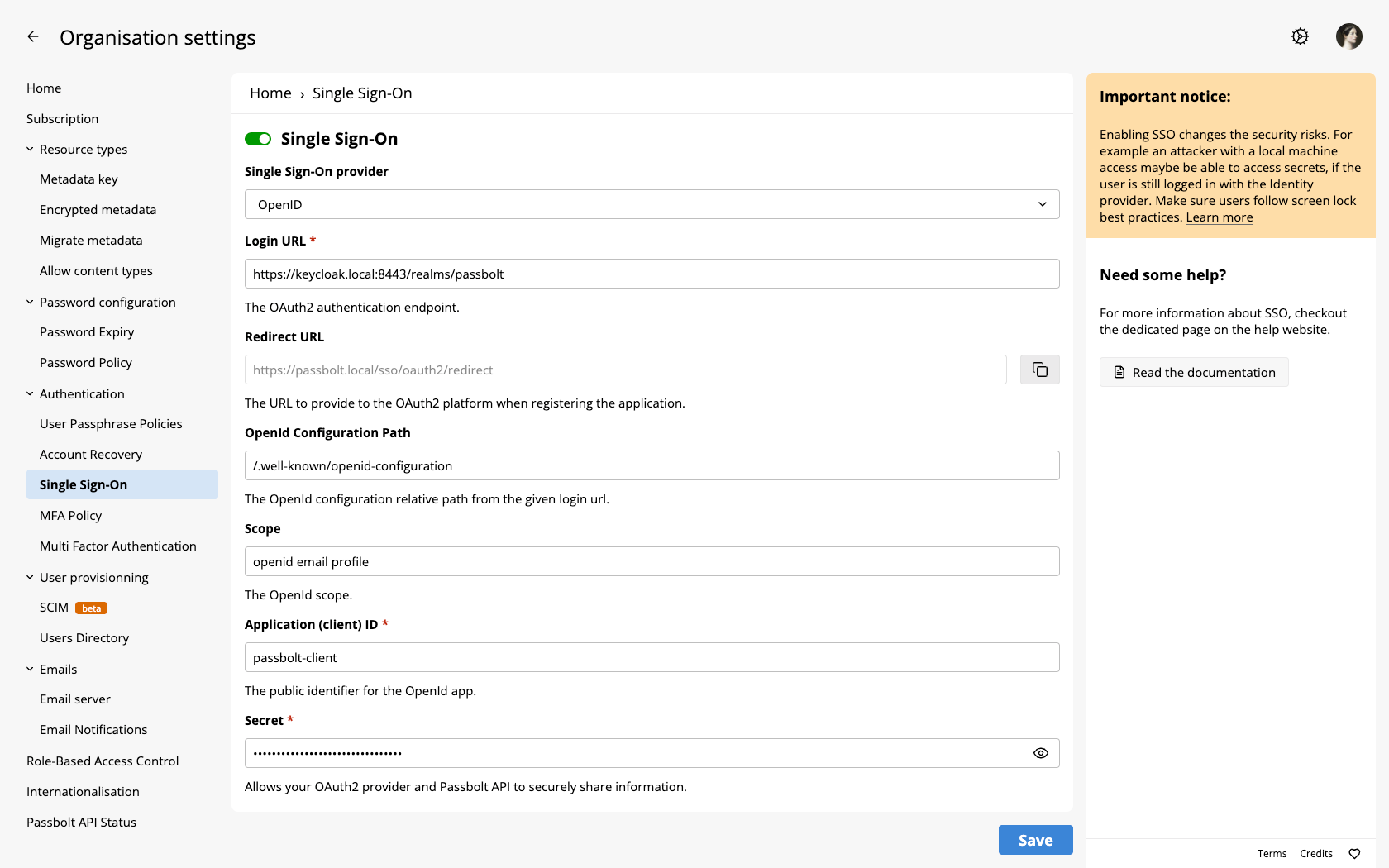
Task: Open Users Directory settings
Action: click(84, 637)
